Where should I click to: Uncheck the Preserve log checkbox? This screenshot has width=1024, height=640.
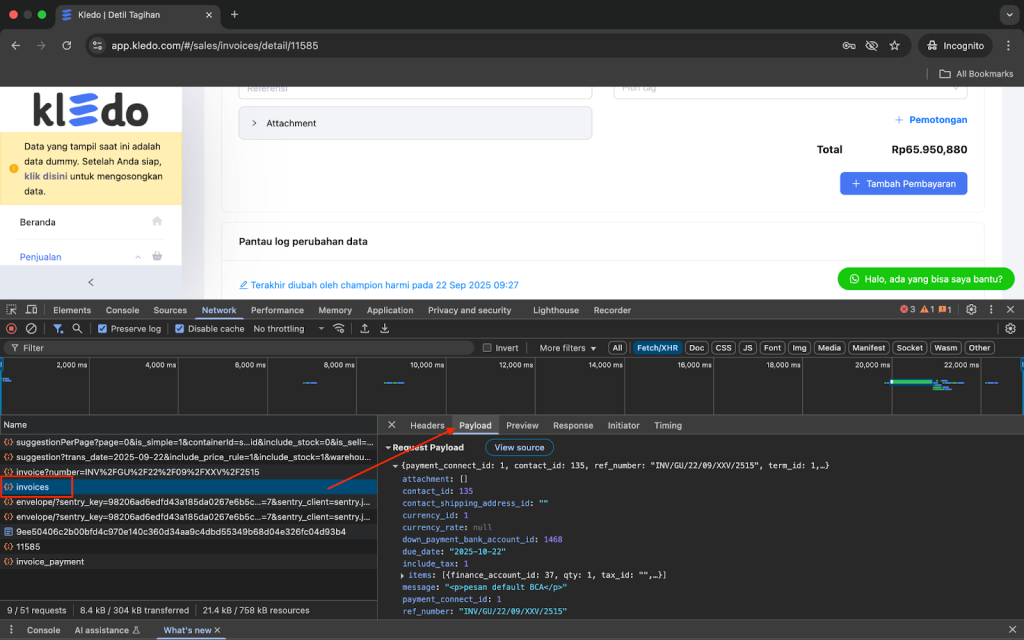[103, 328]
